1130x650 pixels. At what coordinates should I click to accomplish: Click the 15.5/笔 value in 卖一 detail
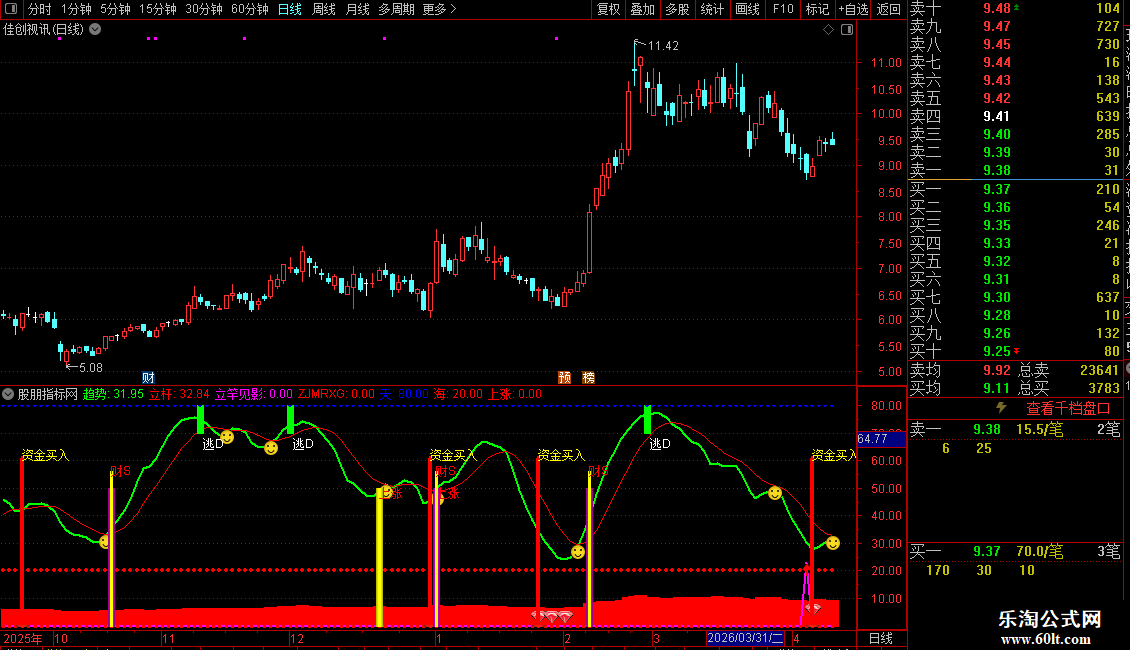1039,429
